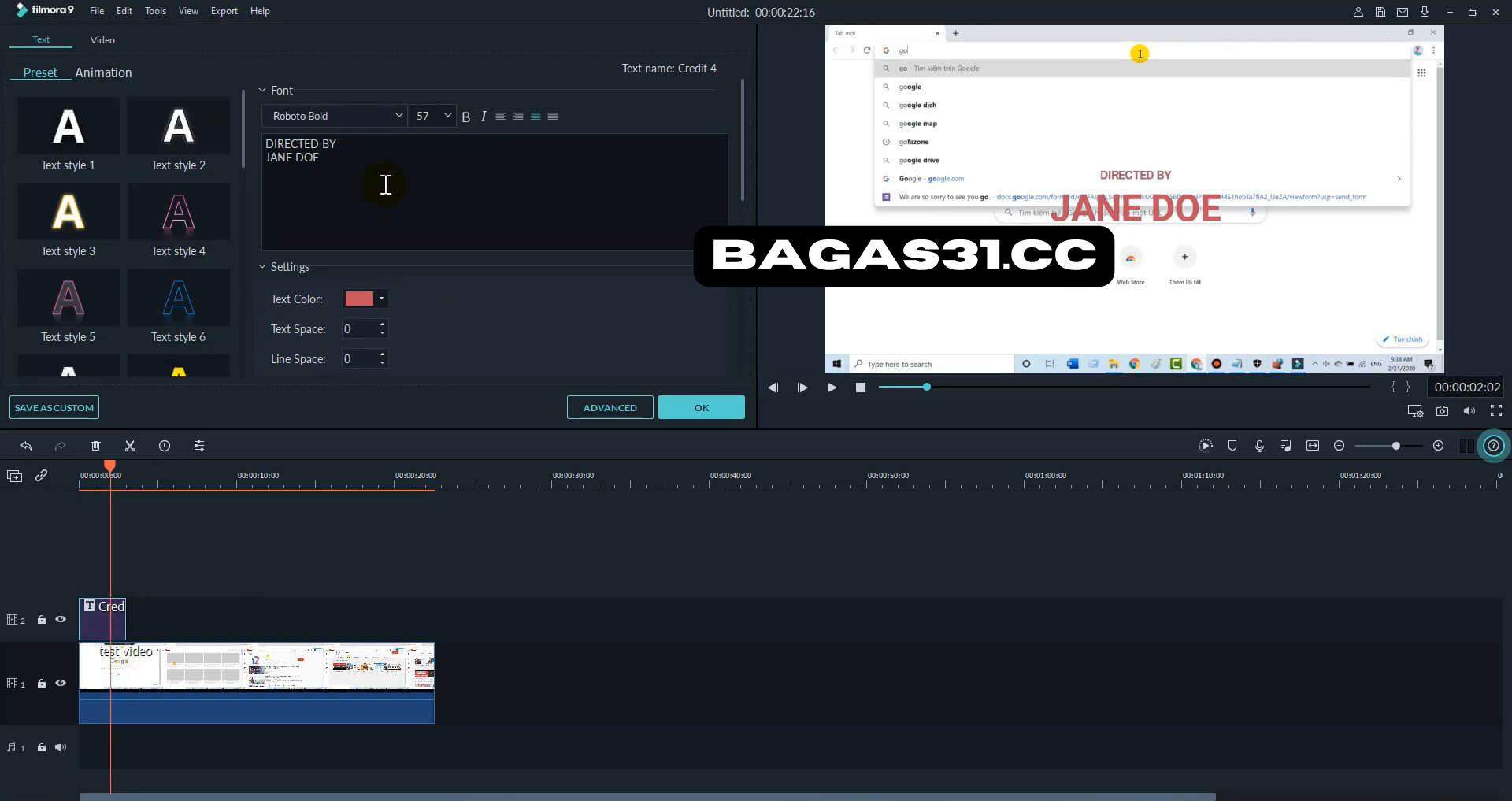Stop preview playback
Screen dimensions: 1512x801
click(x=861, y=388)
